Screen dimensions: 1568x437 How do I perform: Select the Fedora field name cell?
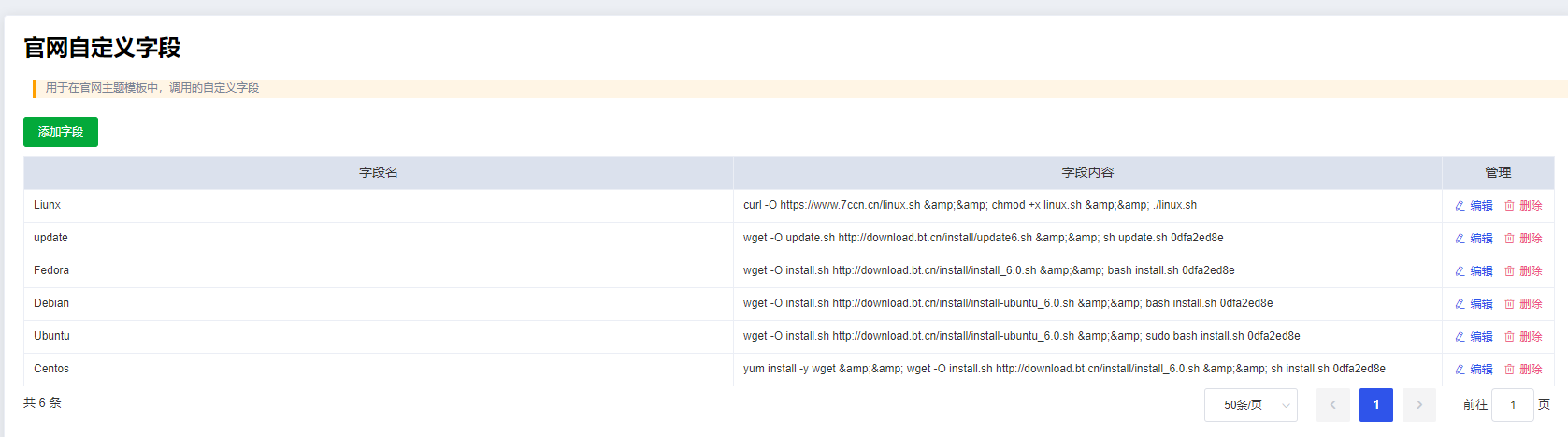coord(379,271)
